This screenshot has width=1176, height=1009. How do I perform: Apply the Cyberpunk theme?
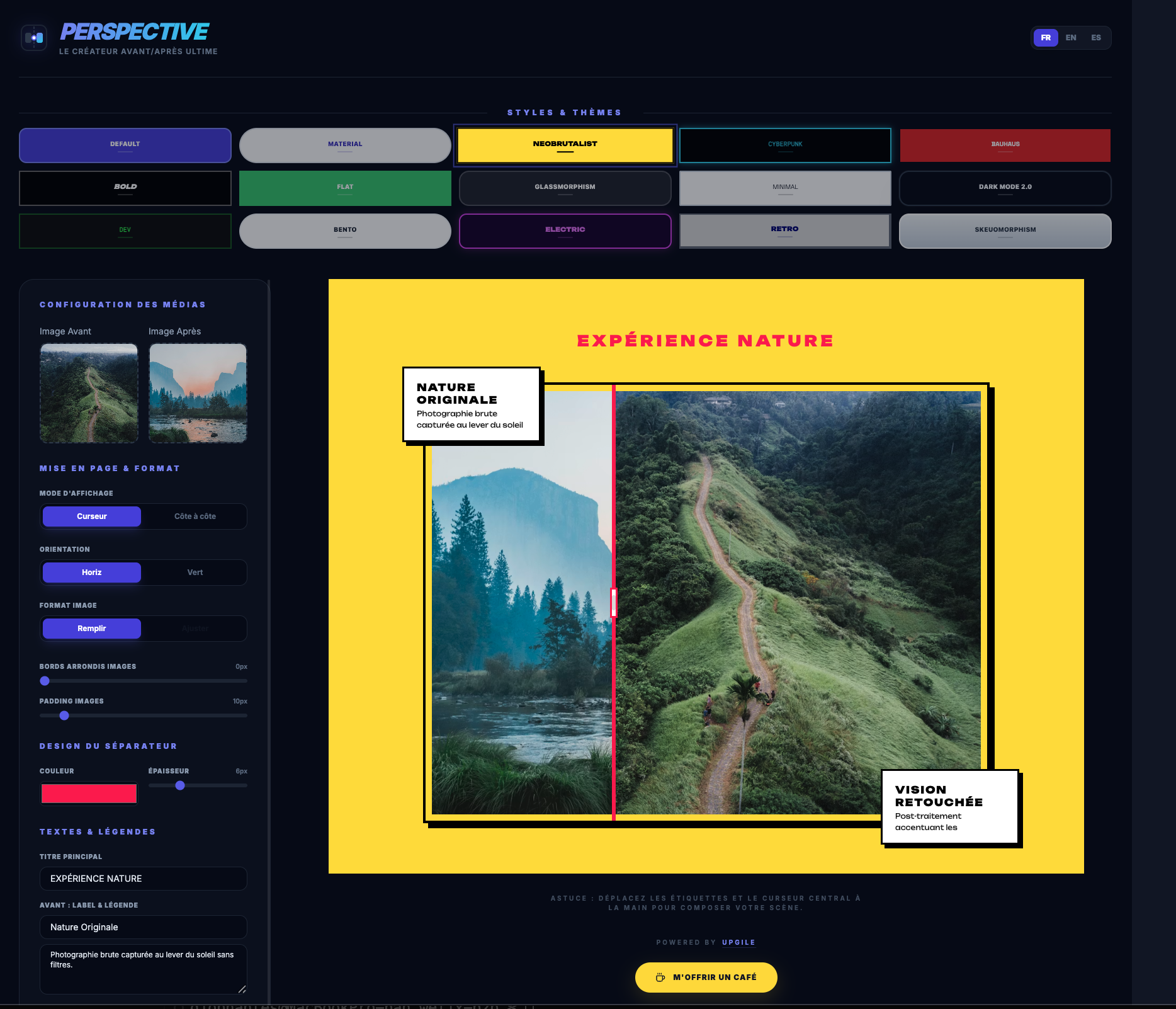(x=785, y=145)
